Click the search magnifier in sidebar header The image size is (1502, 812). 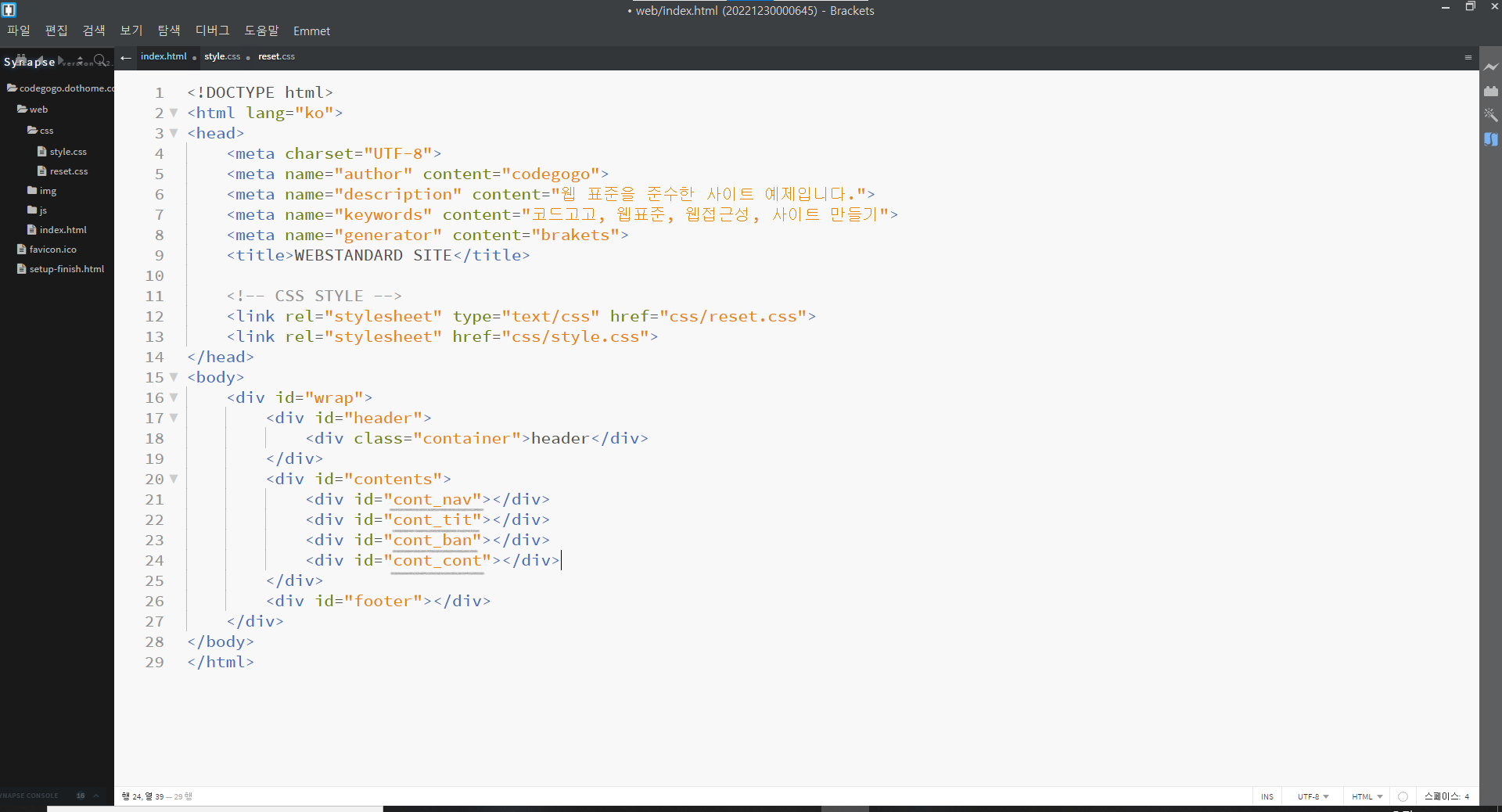click(99, 60)
